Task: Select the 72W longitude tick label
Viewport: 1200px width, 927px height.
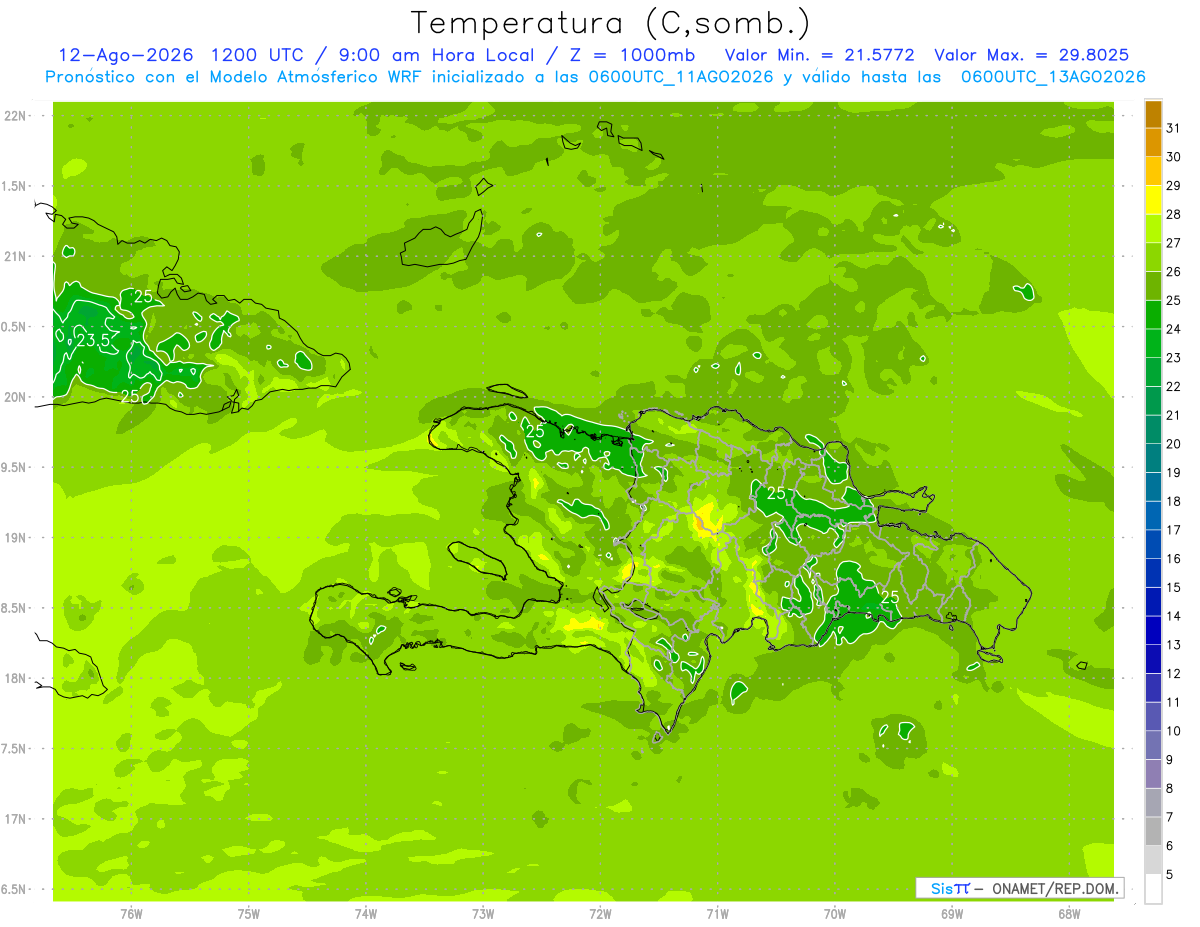Action: coord(600,914)
